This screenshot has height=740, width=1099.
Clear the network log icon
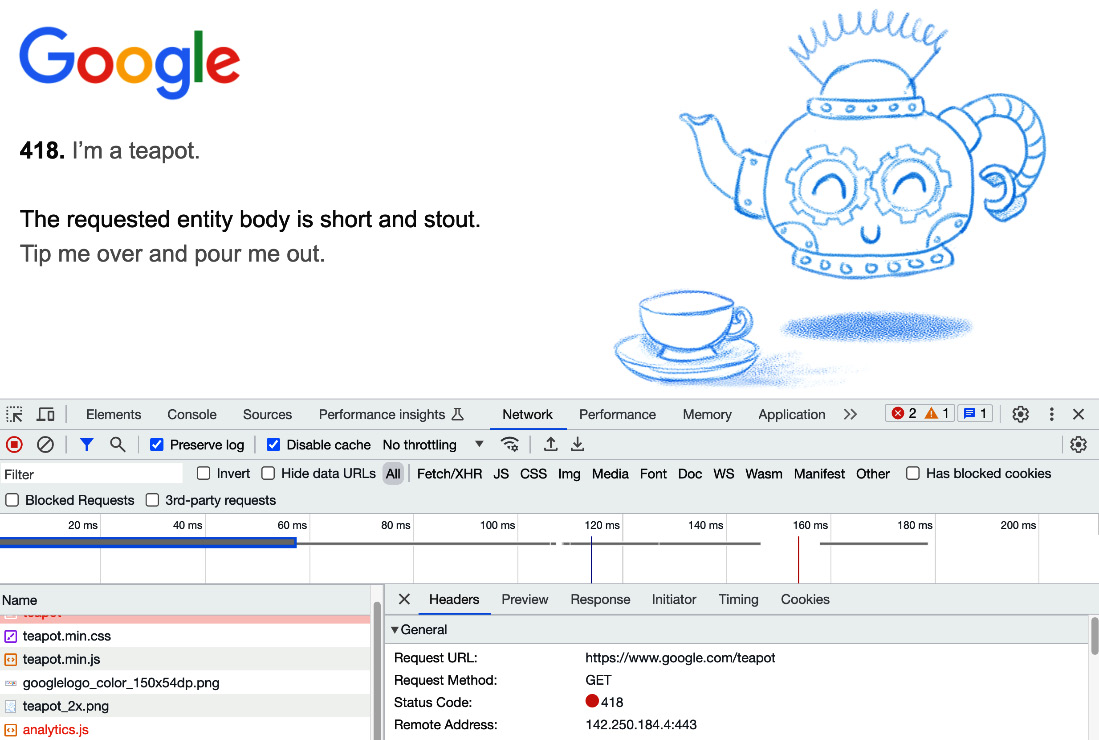pyautogui.click(x=46, y=444)
